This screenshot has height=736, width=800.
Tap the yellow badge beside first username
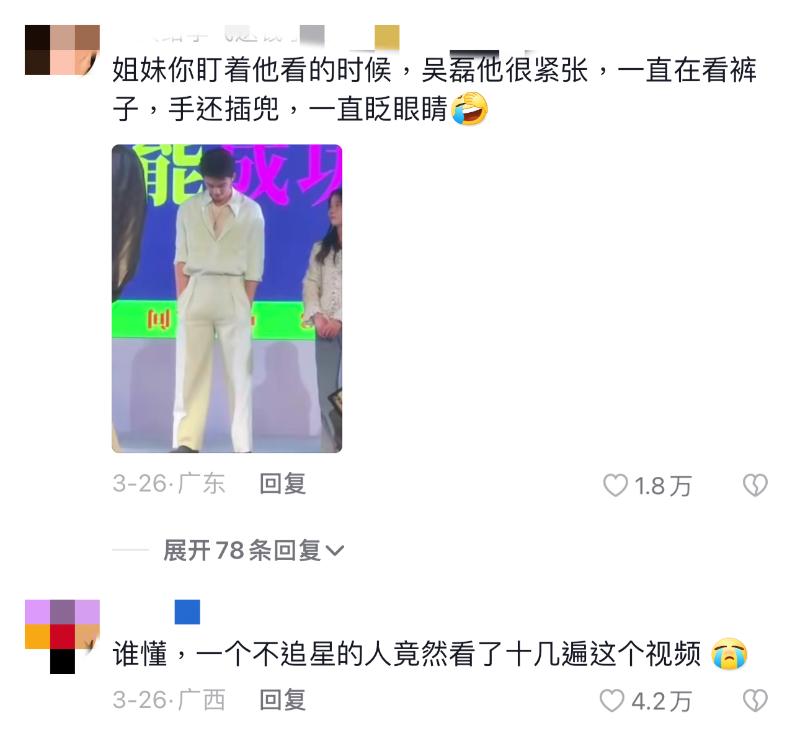point(387,37)
